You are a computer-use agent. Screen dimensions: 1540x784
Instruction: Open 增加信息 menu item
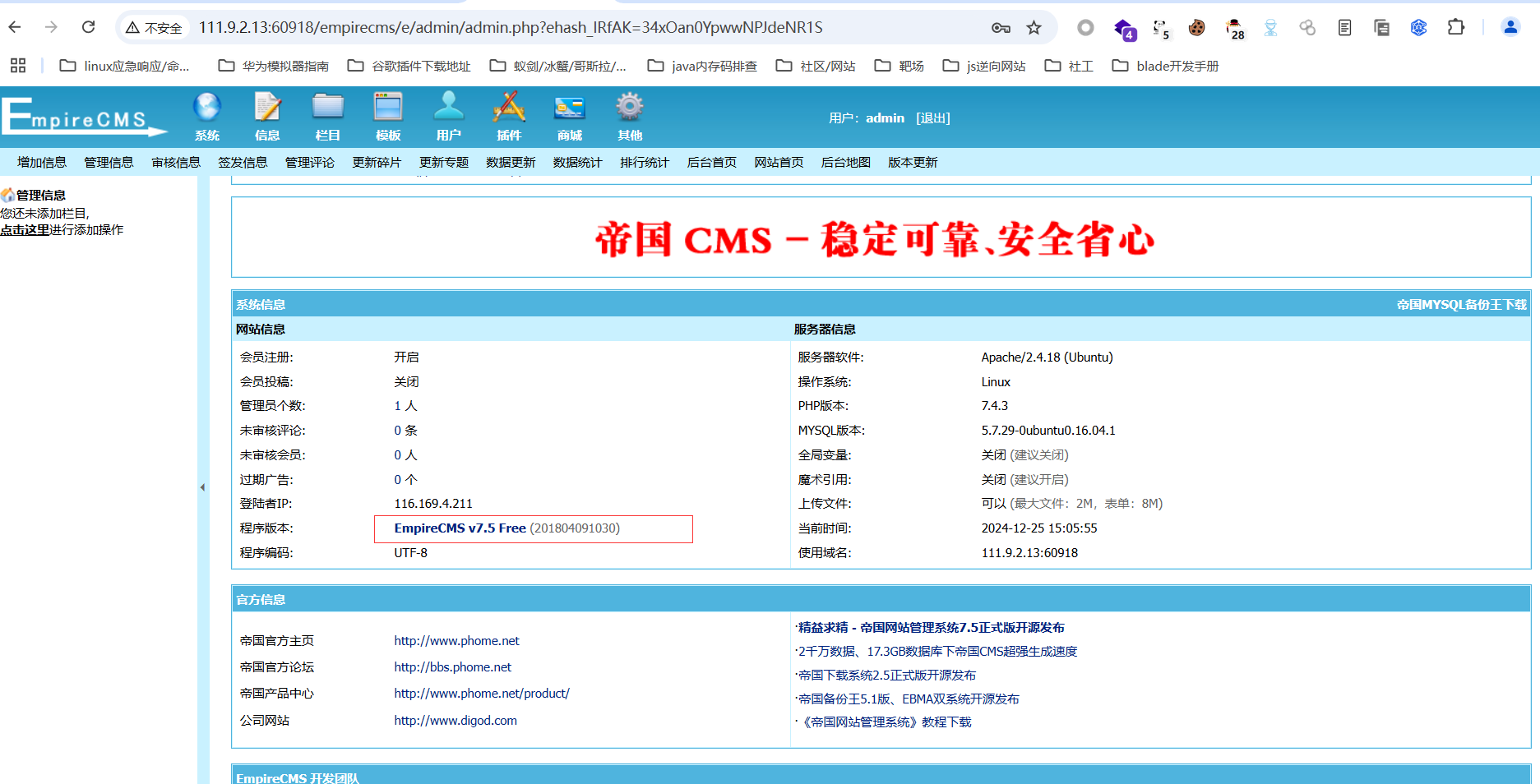pos(42,162)
